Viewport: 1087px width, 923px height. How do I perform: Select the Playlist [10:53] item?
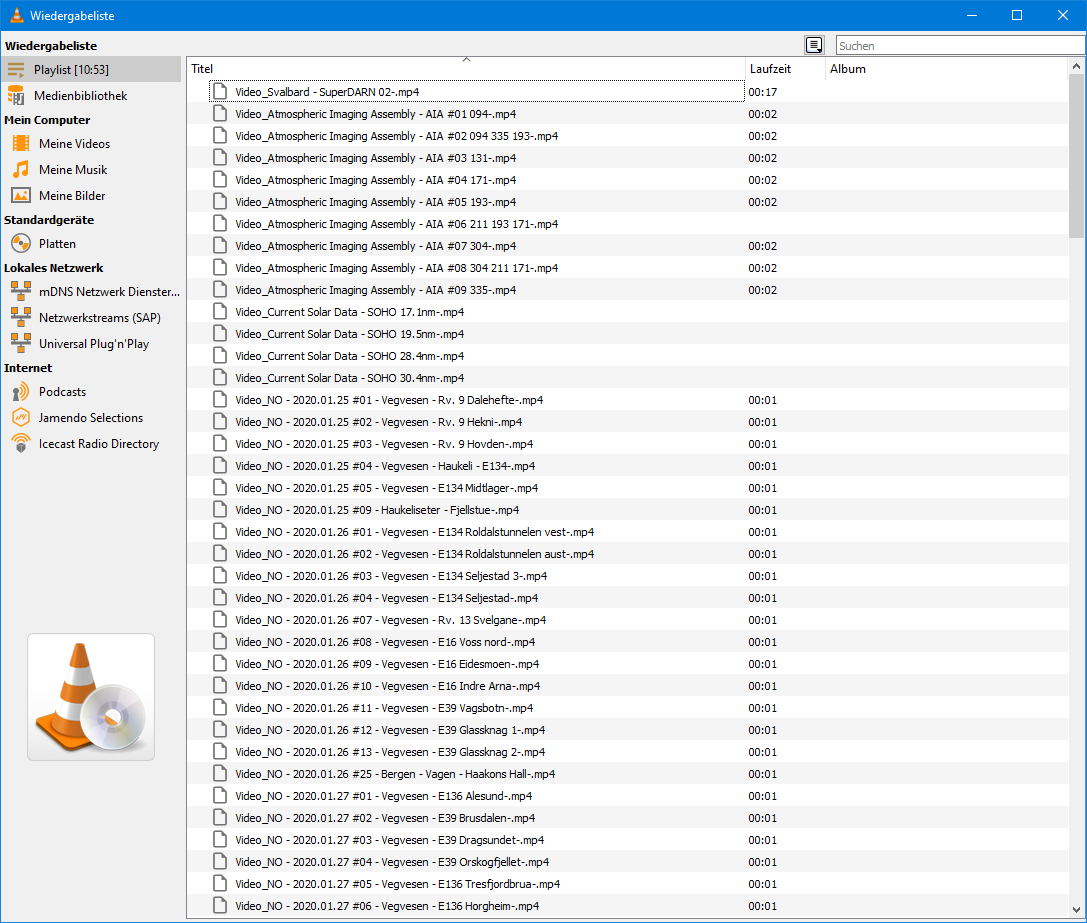(71, 70)
